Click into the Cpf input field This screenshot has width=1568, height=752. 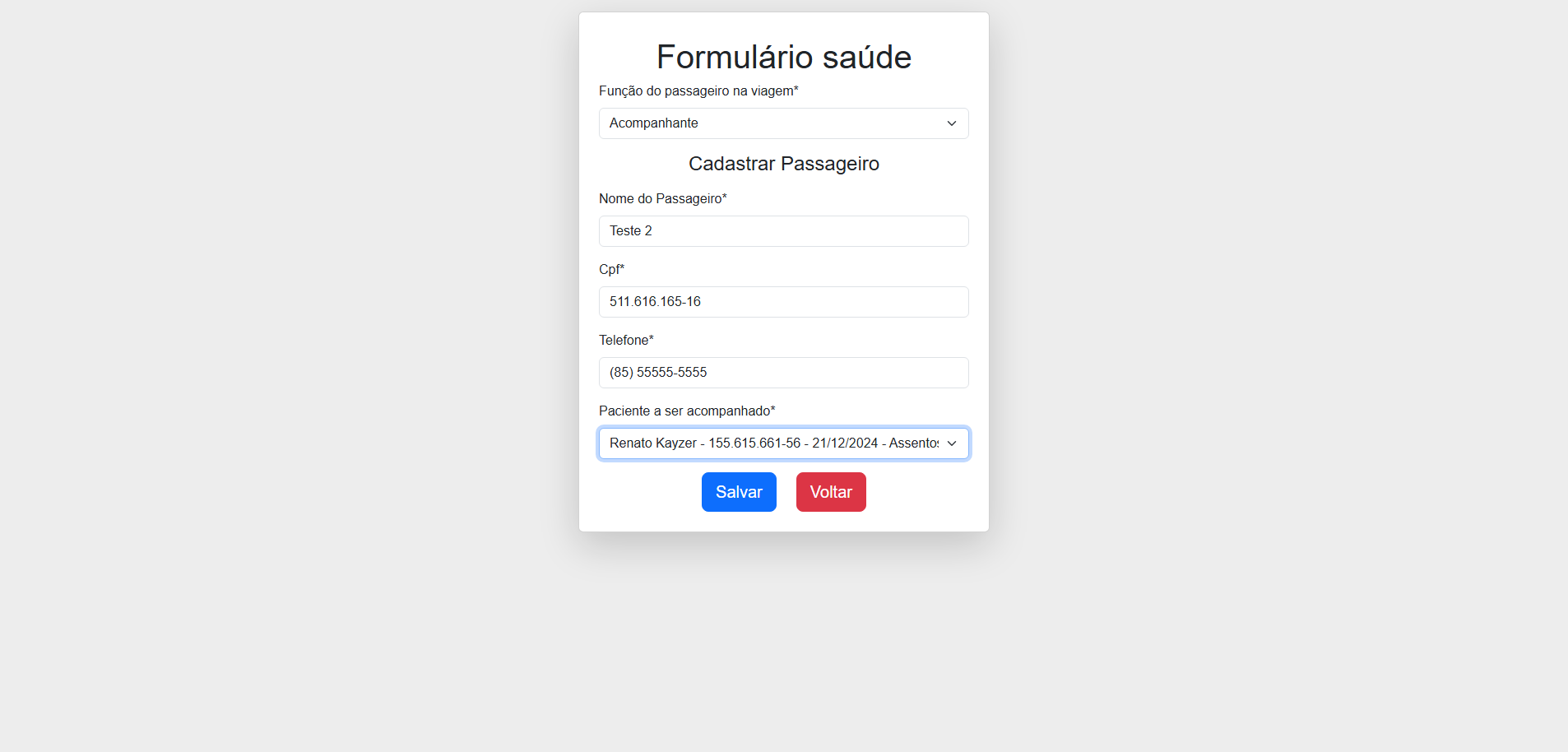click(783, 302)
